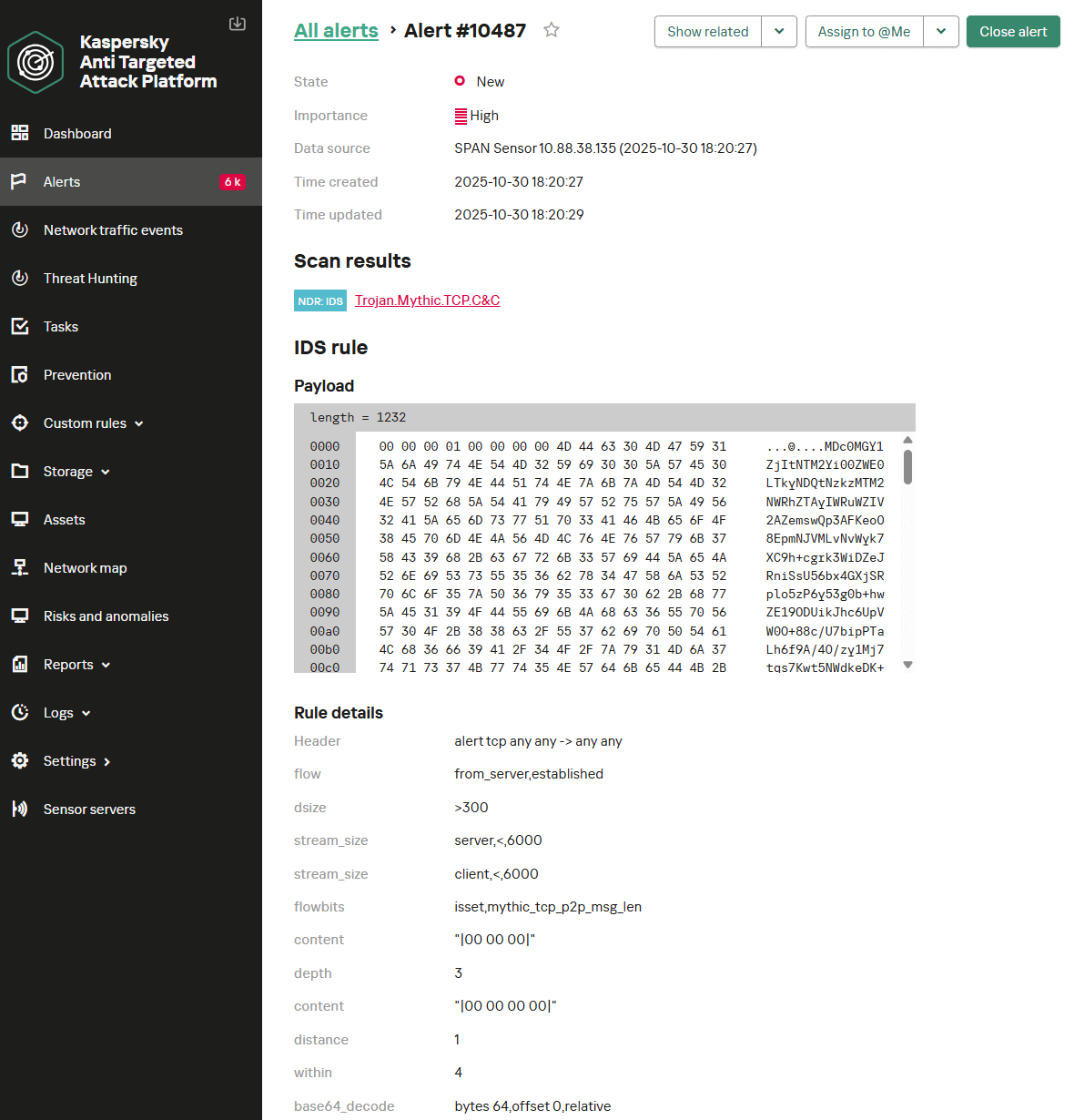Click the Tasks checkmark icon

pyautogui.click(x=20, y=326)
